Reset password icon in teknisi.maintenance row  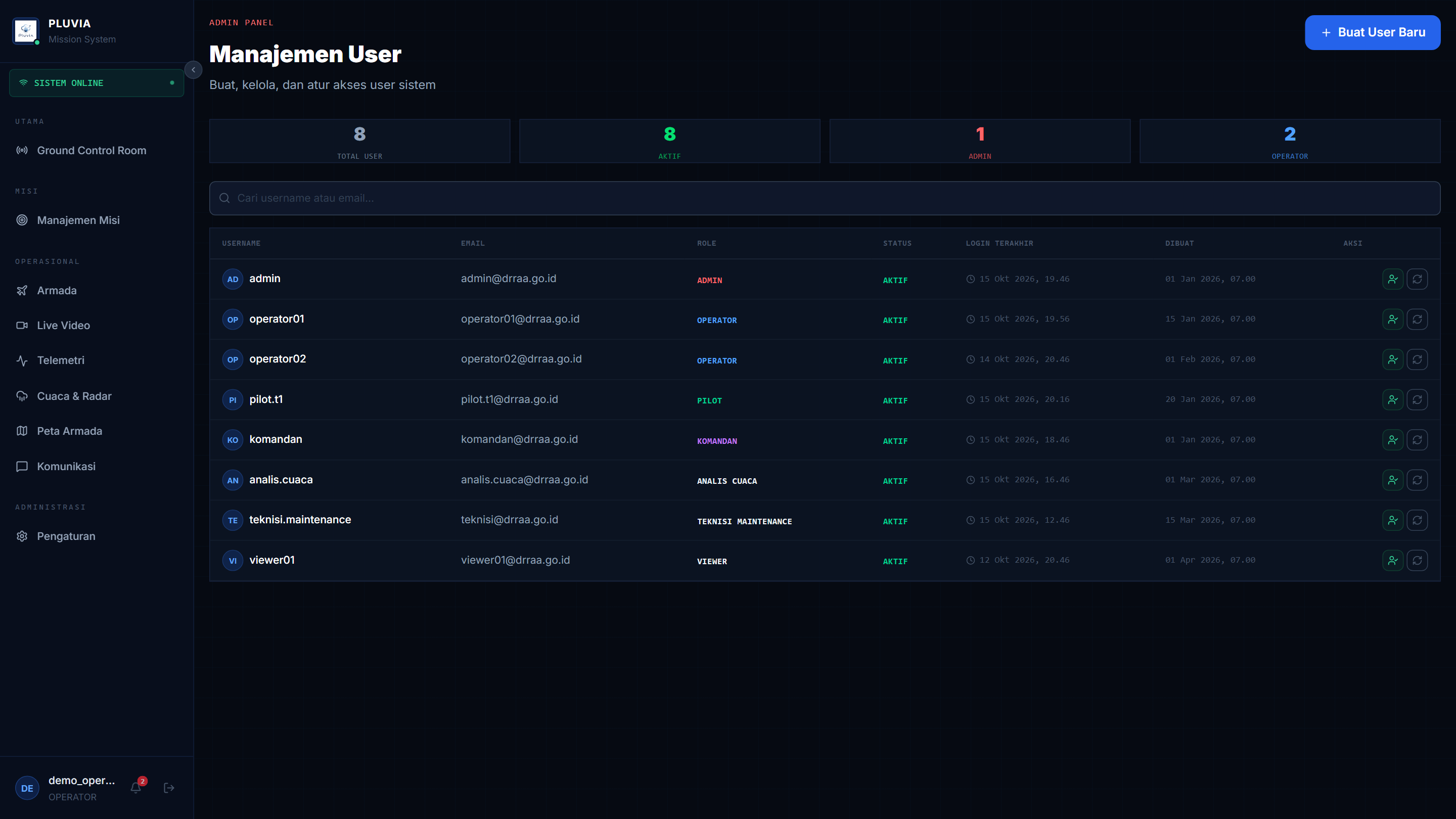(1417, 520)
